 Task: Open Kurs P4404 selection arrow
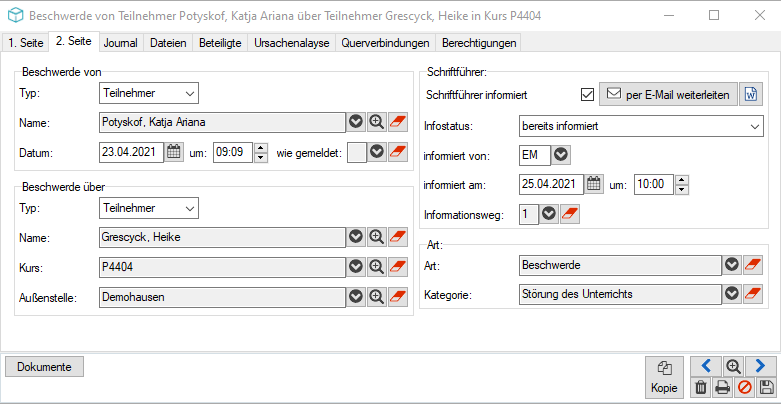click(356, 267)
